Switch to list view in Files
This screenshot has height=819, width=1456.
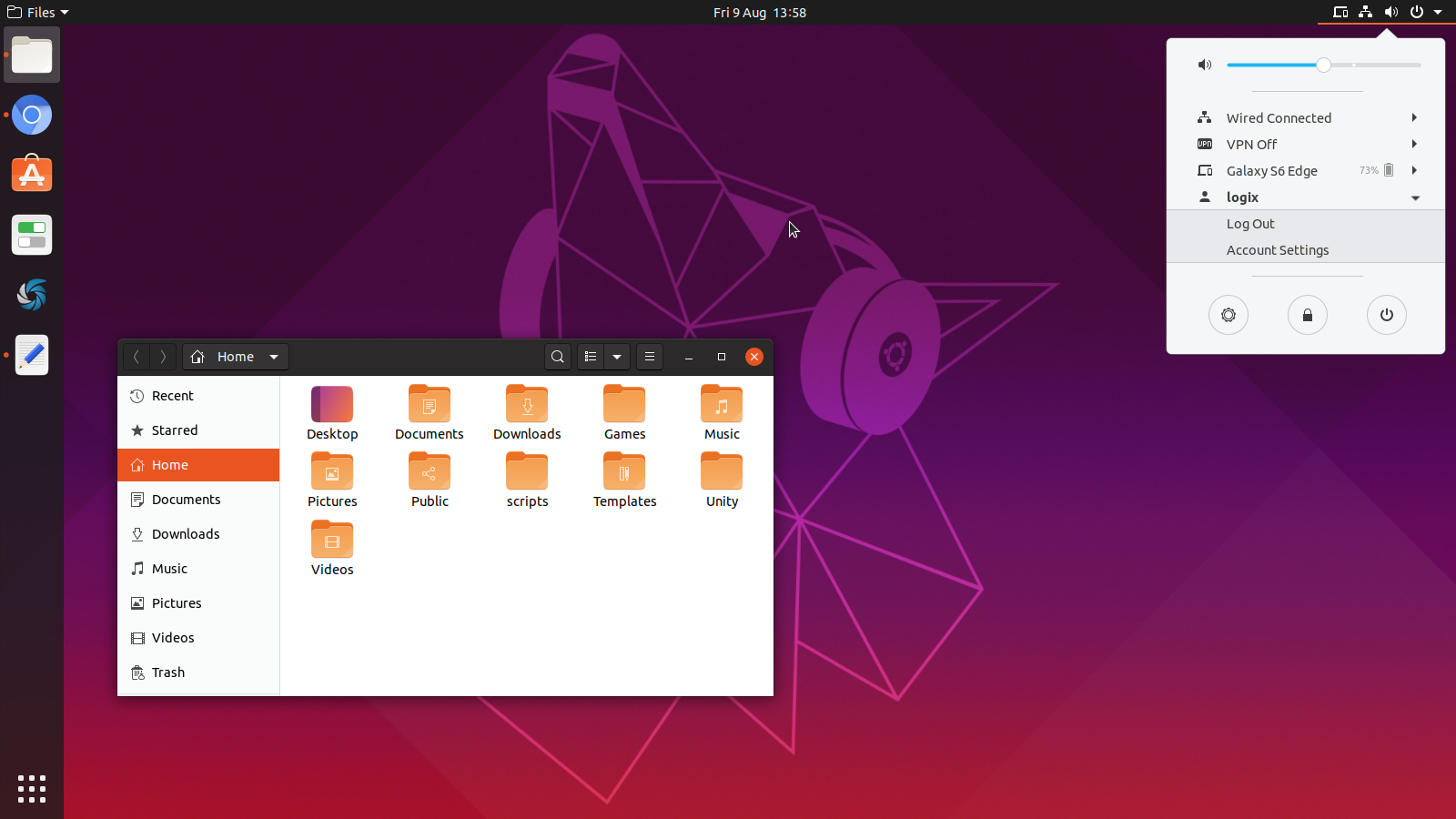[x=590, y=357]
